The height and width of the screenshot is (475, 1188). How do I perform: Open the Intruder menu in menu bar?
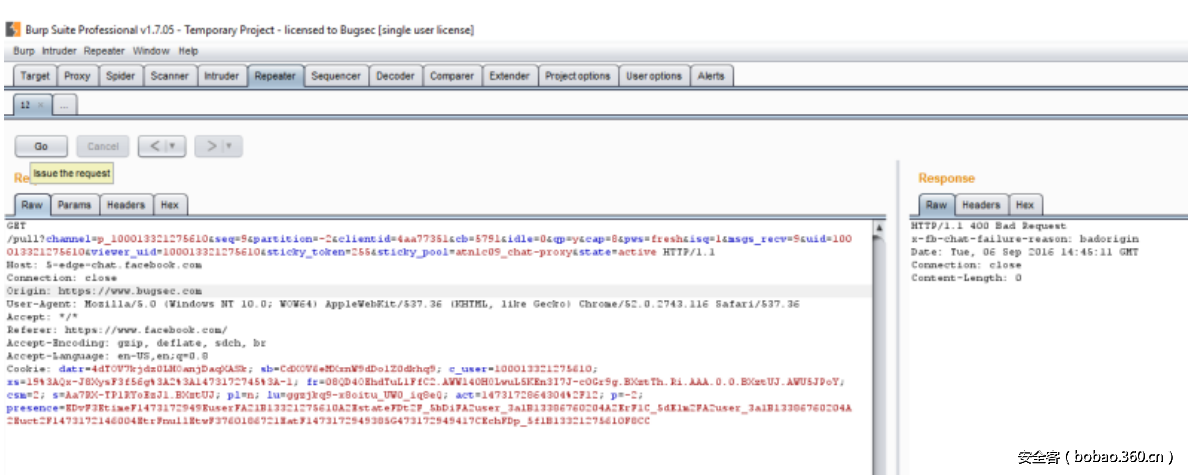(59, 51)
